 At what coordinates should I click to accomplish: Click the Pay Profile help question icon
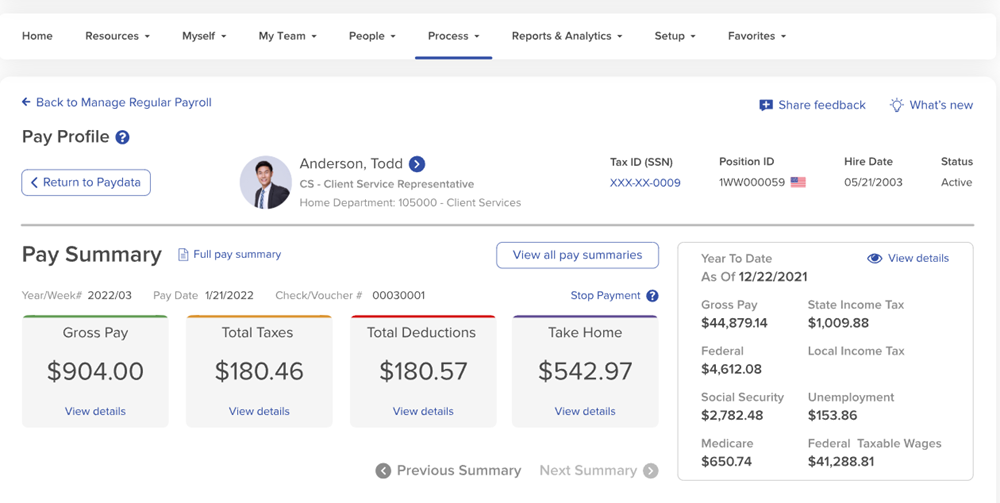(x=122, y=137)
